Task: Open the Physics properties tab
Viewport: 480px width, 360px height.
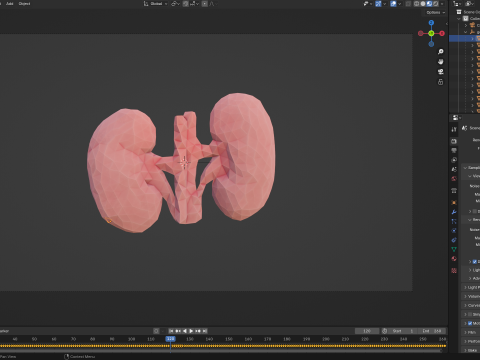Action: (454, 231)
